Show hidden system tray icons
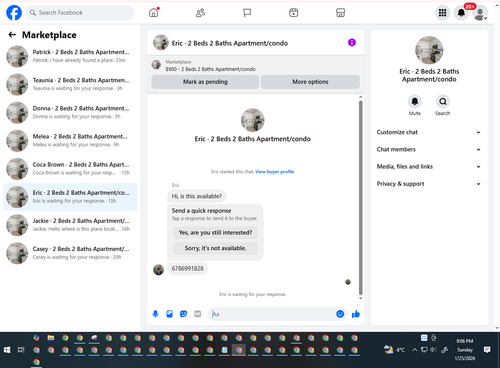Viewport: 500px width, 368px height. pos(414,350)
